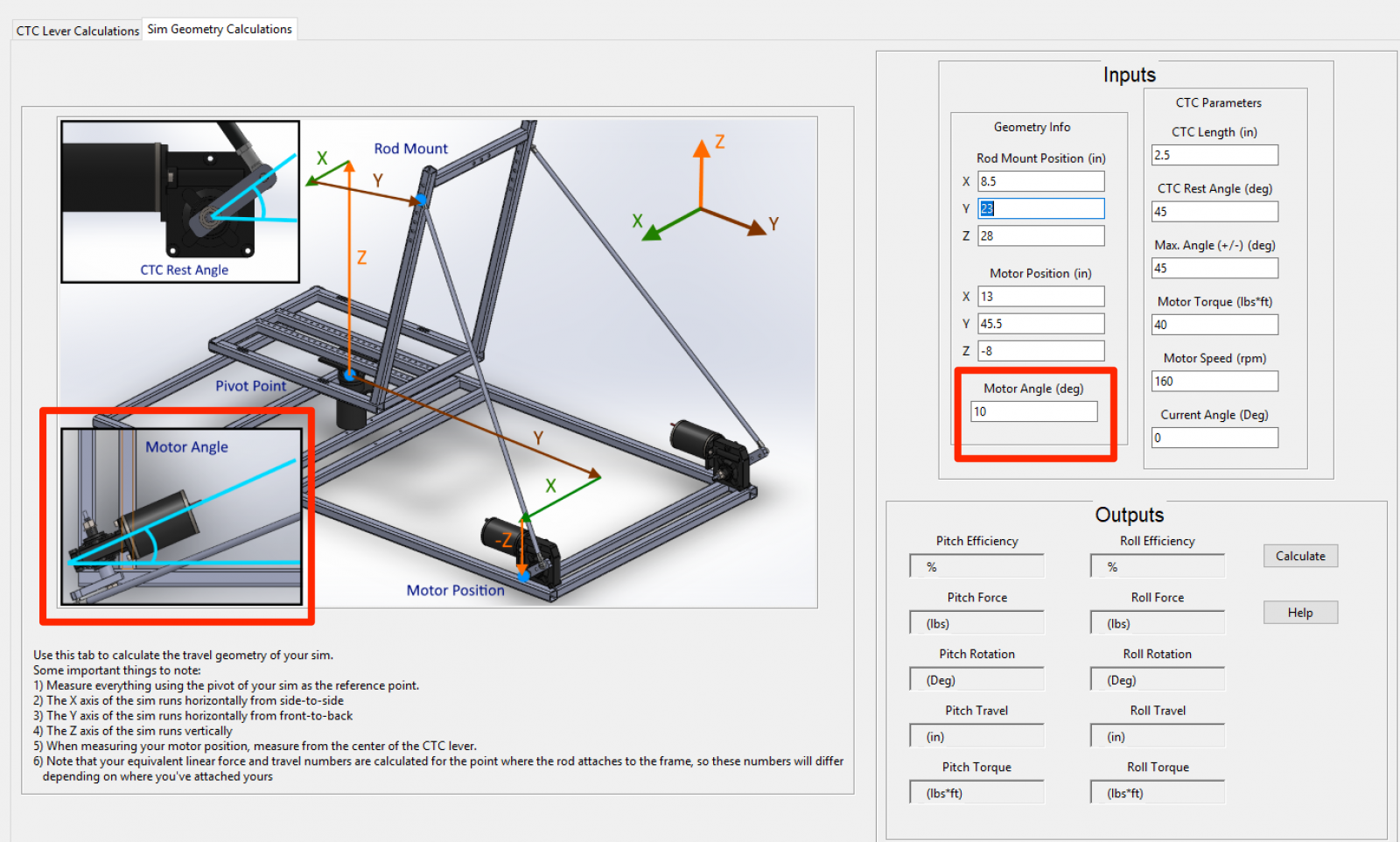Image resolution: width=1400 pixels, height=842 pixels.
Task: Click the 'Rod Mount Position (in)' label
Action: 1041,158
